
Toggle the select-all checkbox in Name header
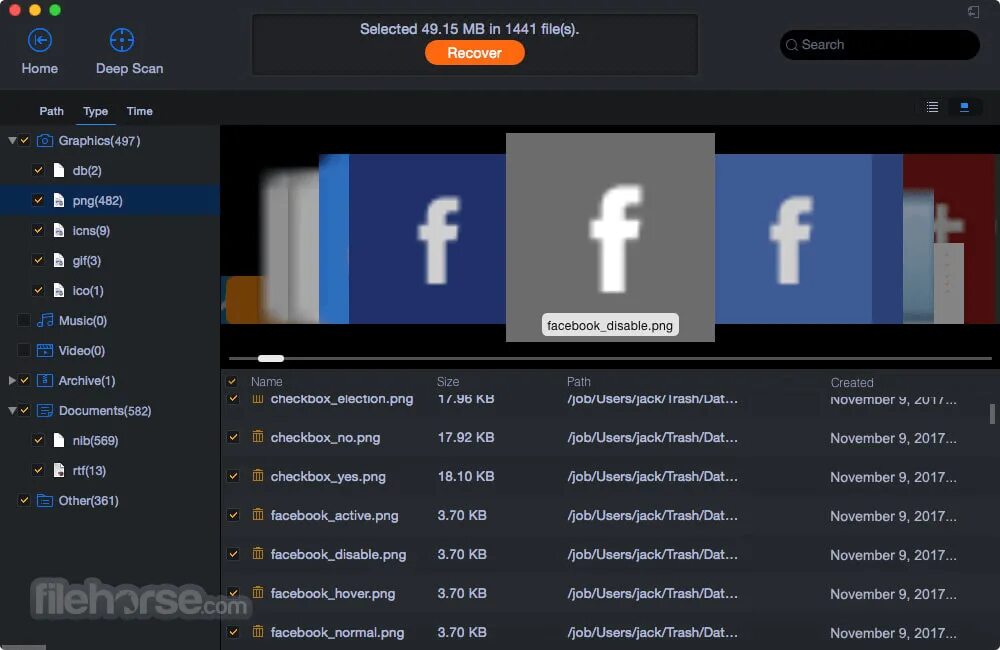click(232, 381)
